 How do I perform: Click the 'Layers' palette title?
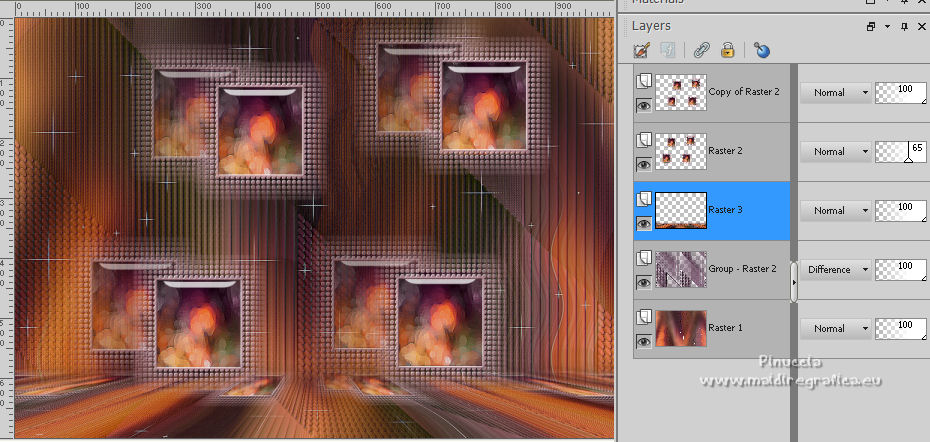tap(651, 26)
